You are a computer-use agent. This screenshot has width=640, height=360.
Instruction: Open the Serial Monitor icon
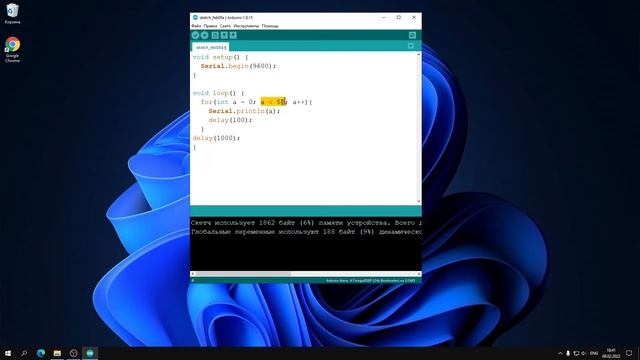[x=412, y=36]
